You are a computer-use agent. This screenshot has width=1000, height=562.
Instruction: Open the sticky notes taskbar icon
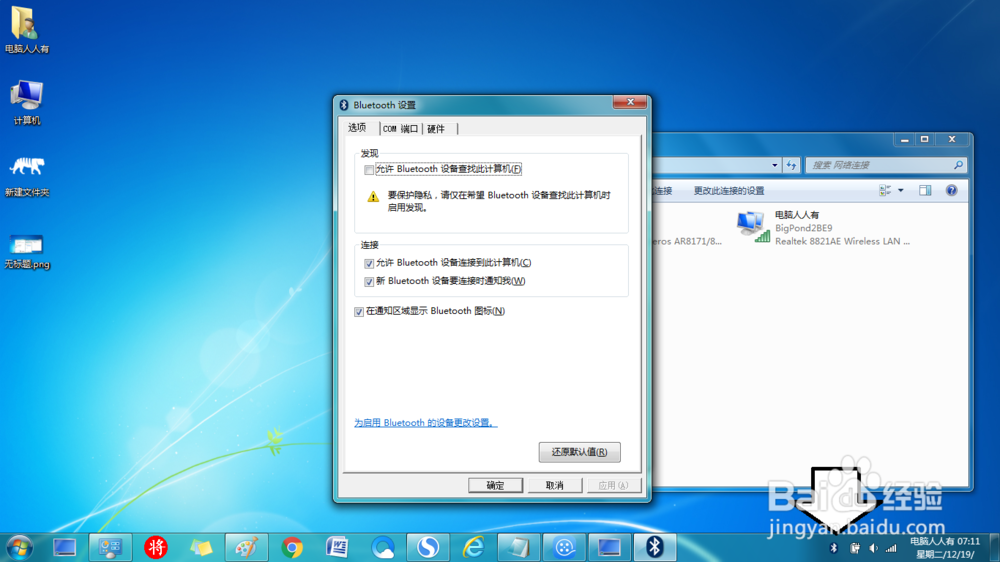202,547
